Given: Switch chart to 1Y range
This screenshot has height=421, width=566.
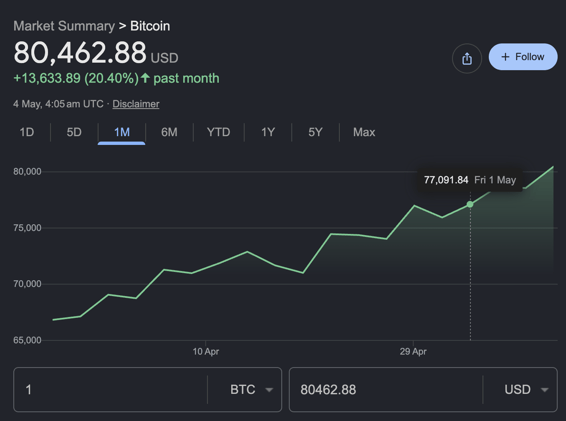Looking at the screenshot, I should point(268,132).
